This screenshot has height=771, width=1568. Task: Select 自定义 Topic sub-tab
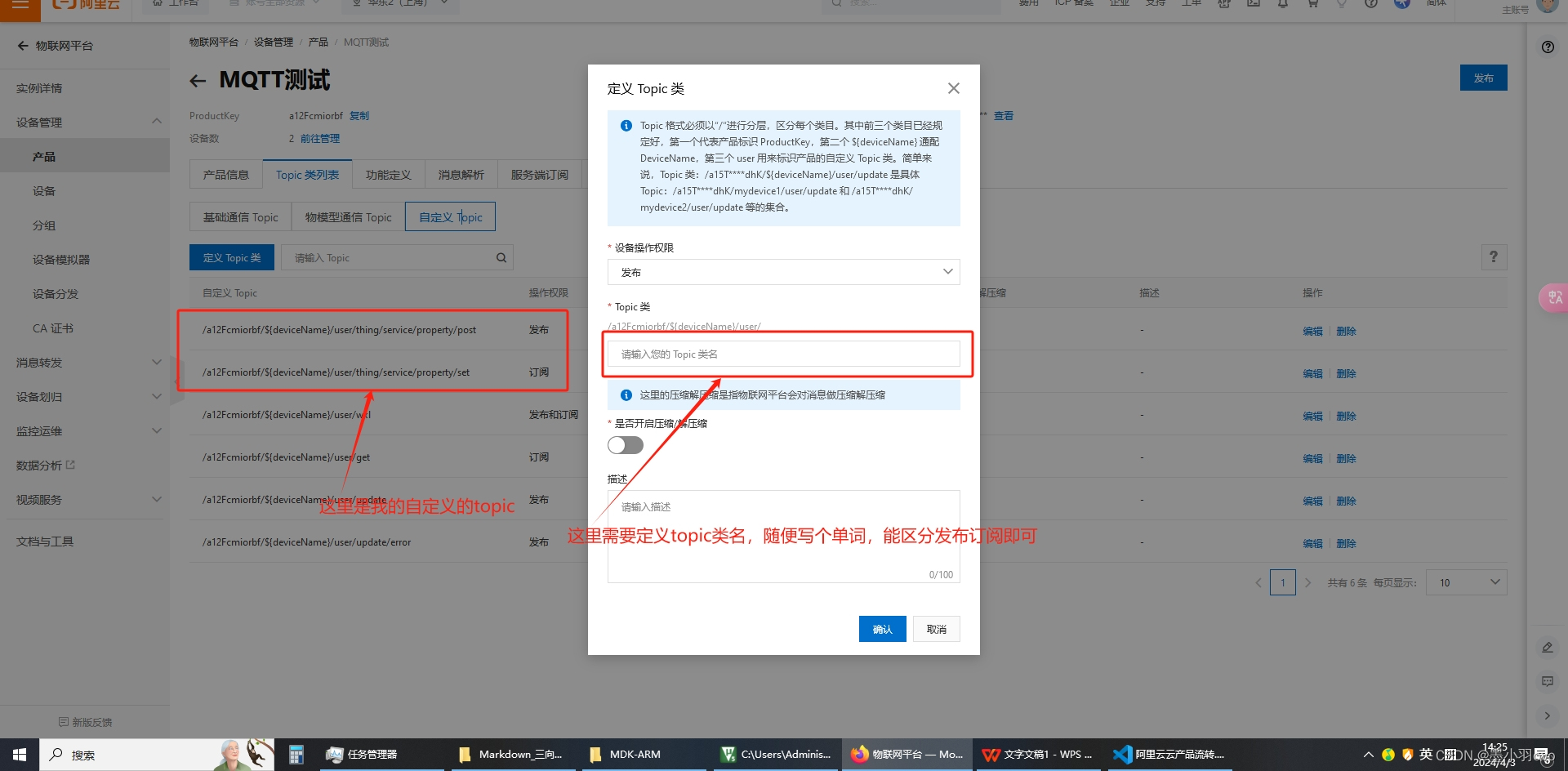pyautogui.click(x=450, y=217)
